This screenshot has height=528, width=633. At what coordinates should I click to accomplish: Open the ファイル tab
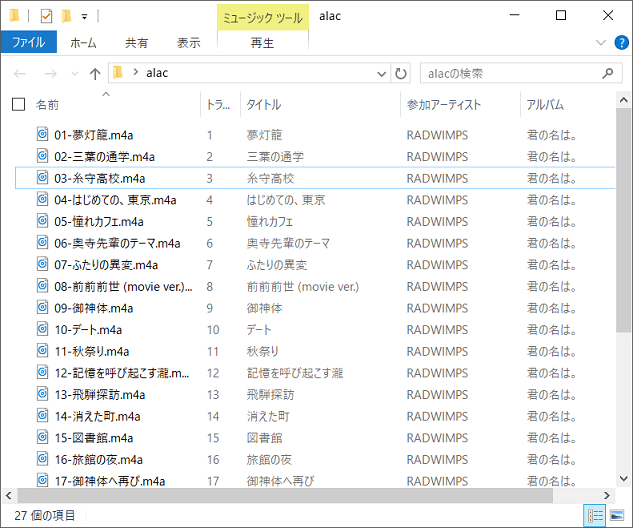tap(29, 42)
